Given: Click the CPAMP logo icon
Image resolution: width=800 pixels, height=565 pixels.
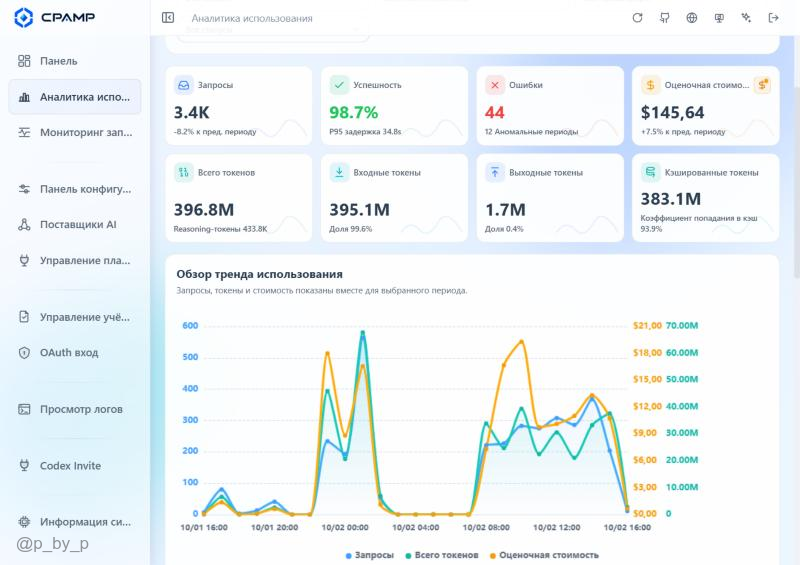Looking at the screenshot, I should coord(23,17).
